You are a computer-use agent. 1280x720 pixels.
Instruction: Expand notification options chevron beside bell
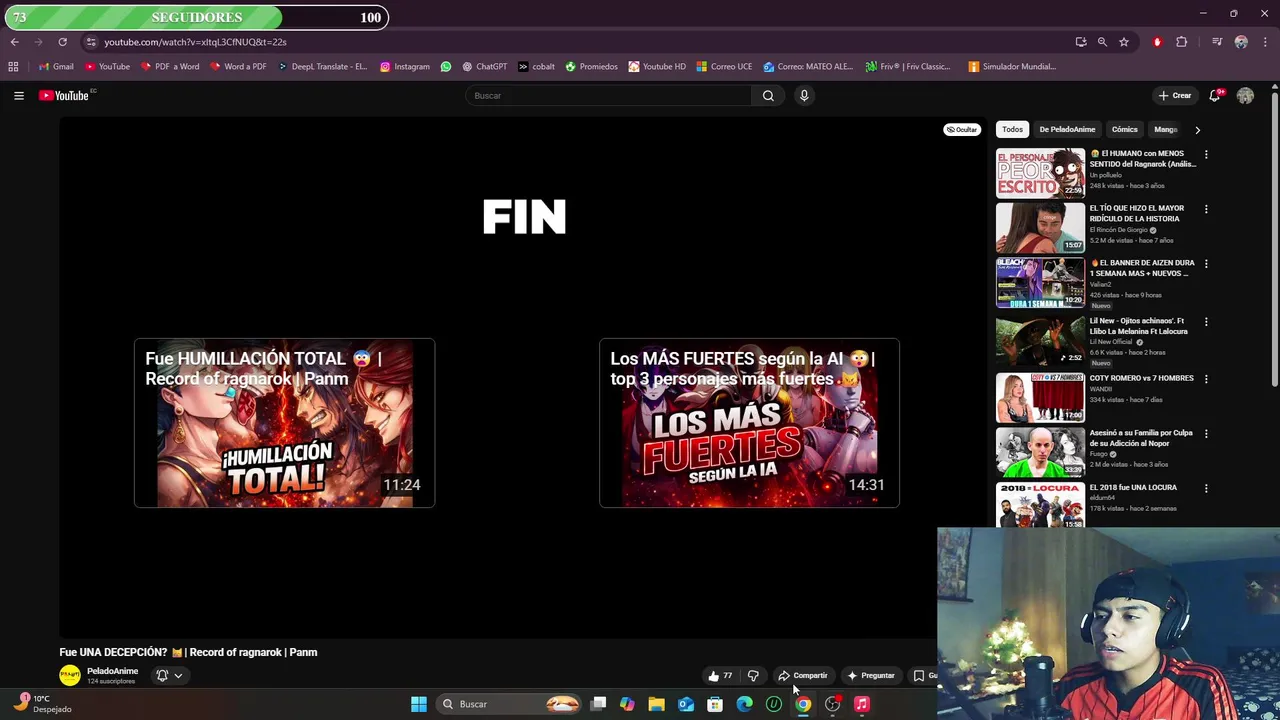(x=178, y=675)
